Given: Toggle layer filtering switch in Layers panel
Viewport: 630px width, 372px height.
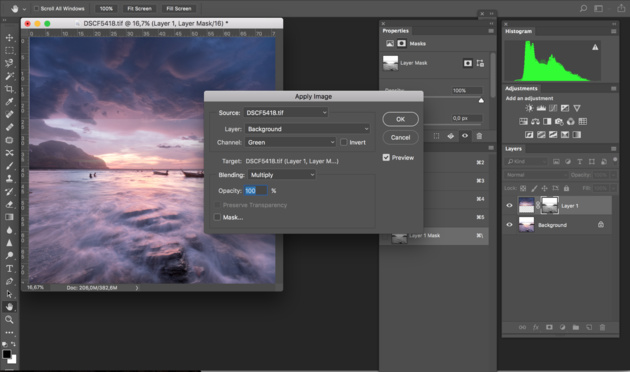Looking at the screenshot, I should (x=615, y=161).
